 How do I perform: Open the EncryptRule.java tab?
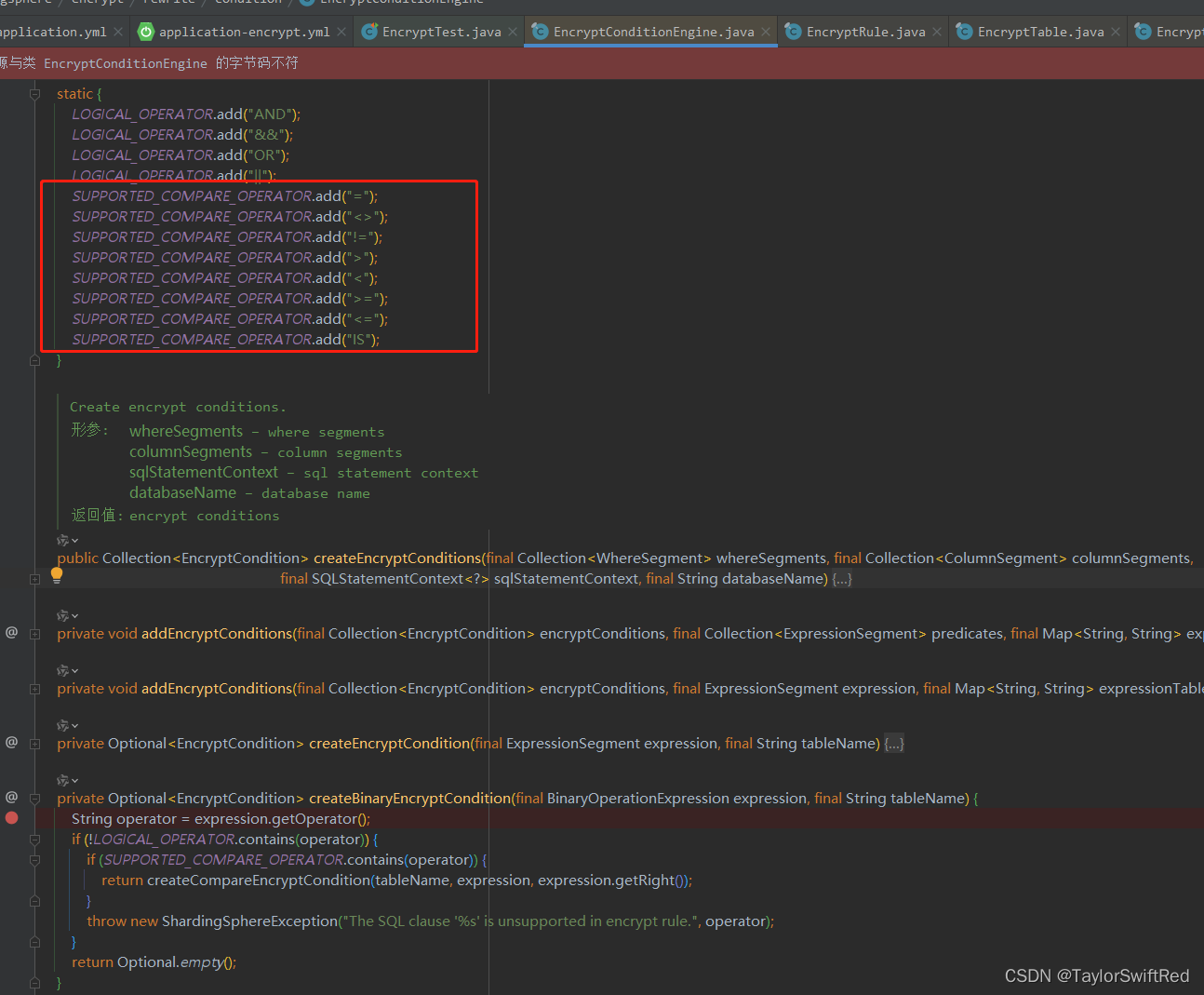865,32
